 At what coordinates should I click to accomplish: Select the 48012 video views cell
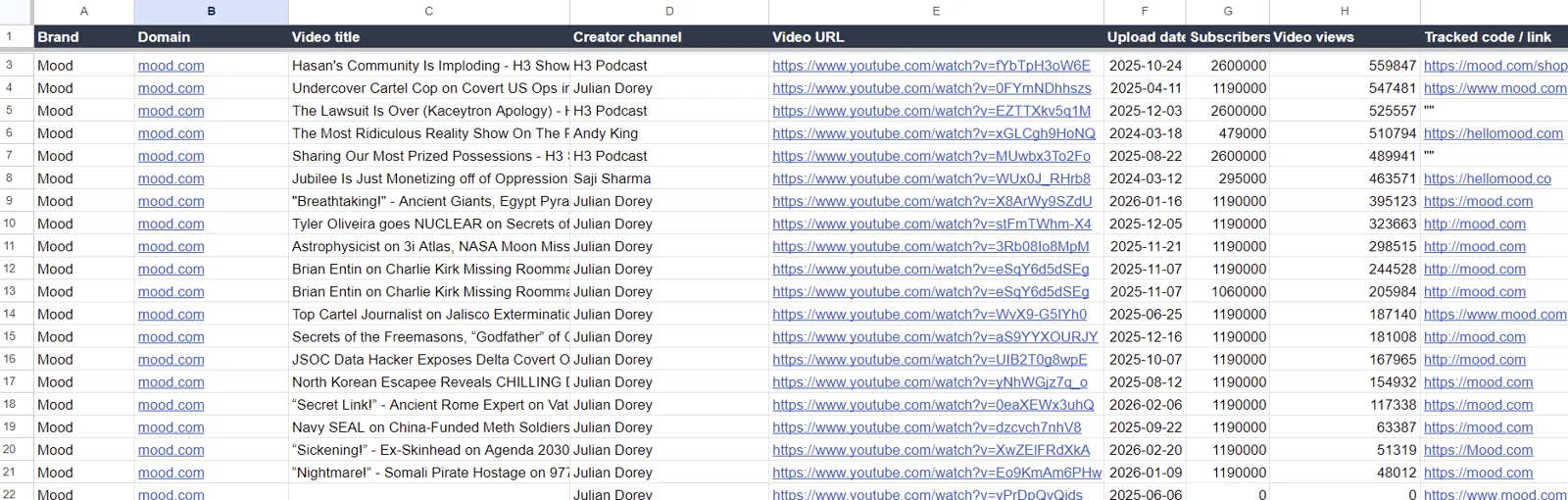(1346, 472)
